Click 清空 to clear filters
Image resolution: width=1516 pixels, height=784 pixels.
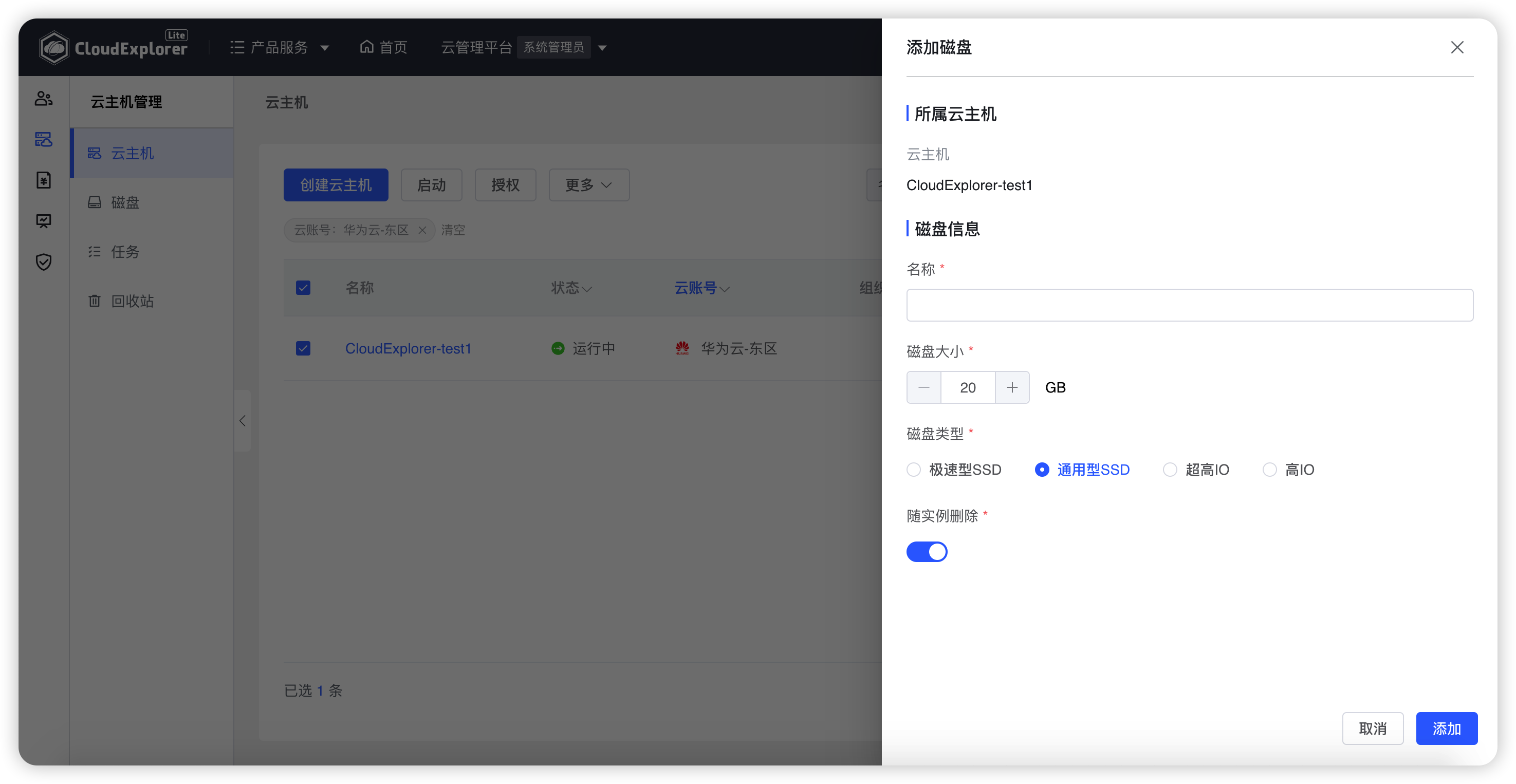pos(453,230)
